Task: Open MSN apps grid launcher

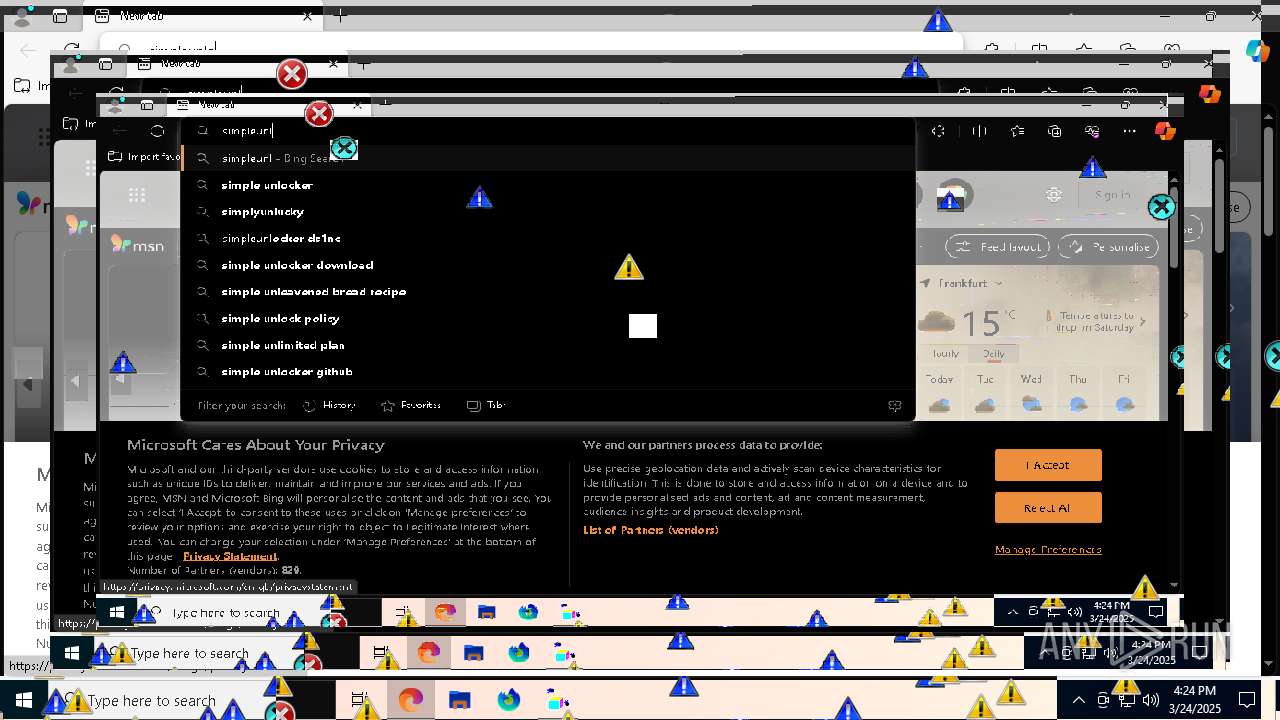Action: tap(137, 195)
